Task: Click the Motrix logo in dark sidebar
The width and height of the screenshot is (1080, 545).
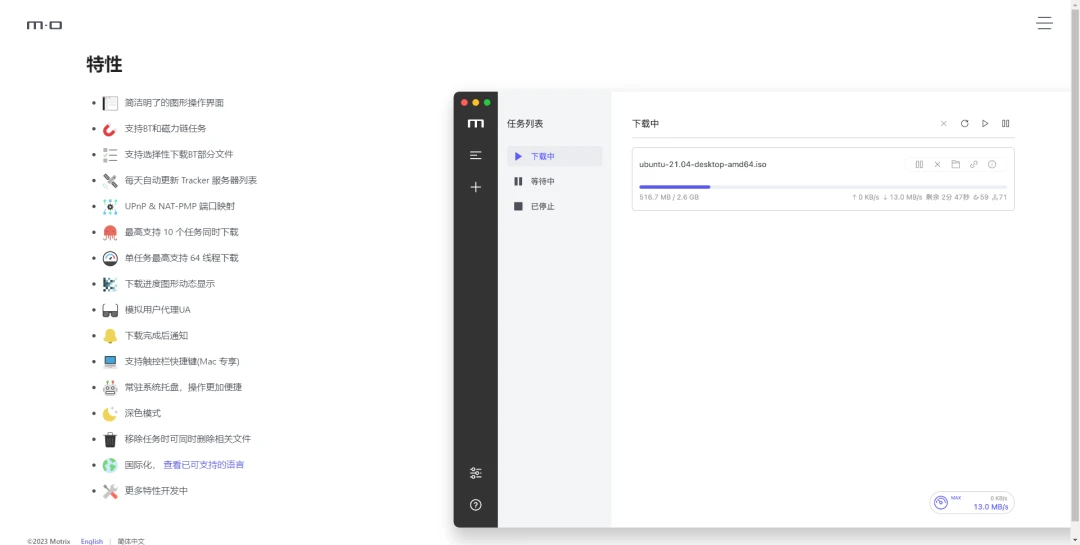Action: [475, 123]
